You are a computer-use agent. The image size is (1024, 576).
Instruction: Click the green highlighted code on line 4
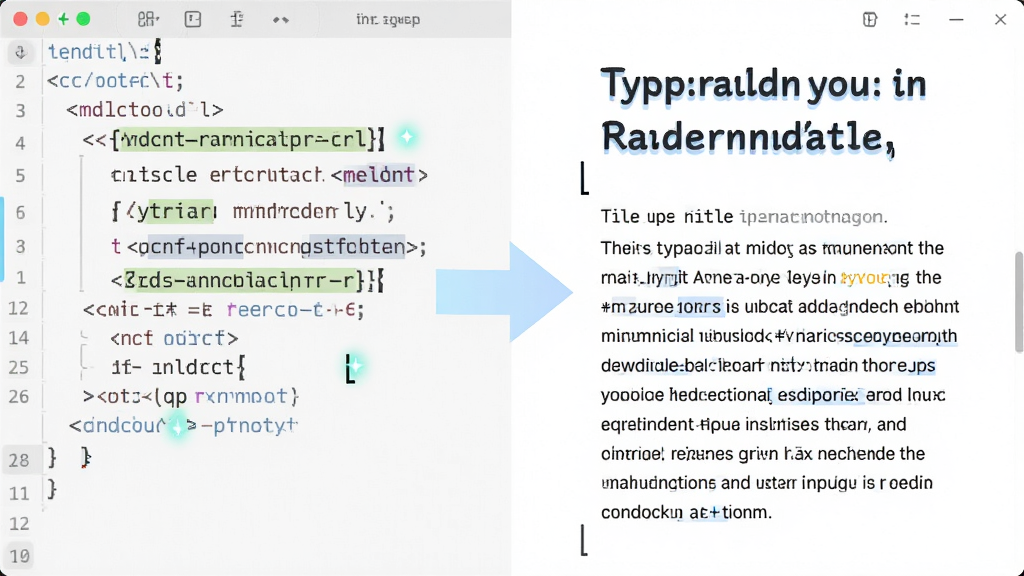coord(242,139)
